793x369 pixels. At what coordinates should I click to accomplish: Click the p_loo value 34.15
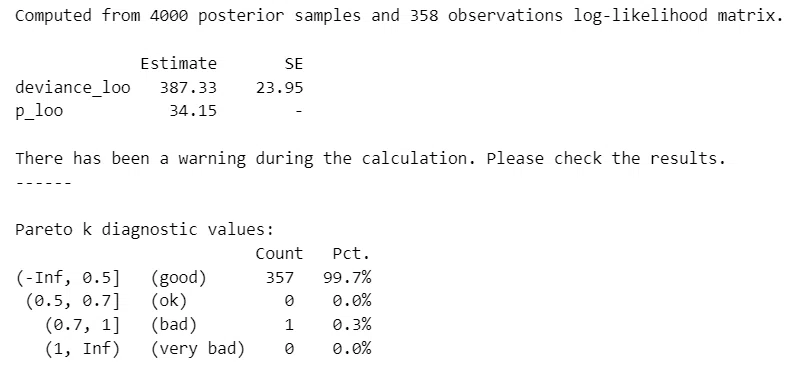coord(193,111)
